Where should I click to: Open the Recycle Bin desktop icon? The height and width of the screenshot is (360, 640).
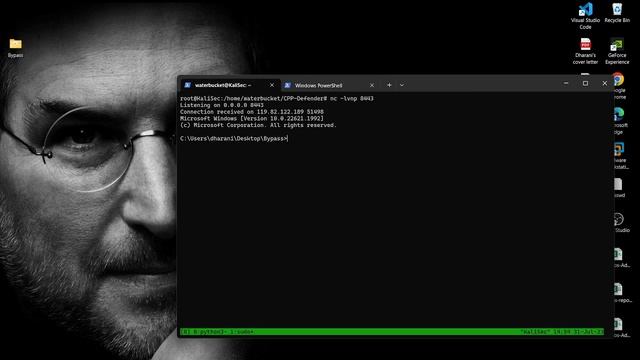point(617,12)
